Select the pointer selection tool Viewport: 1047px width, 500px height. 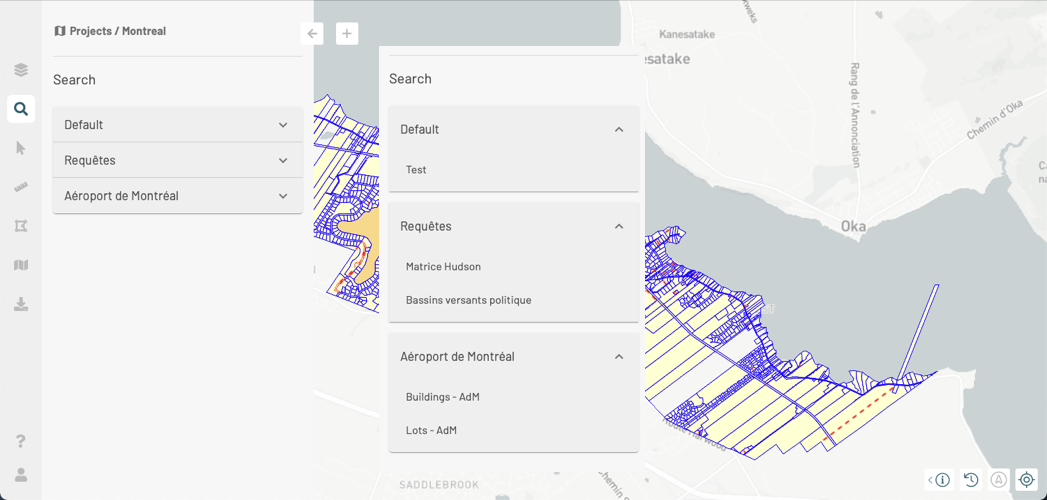(20, 148)
